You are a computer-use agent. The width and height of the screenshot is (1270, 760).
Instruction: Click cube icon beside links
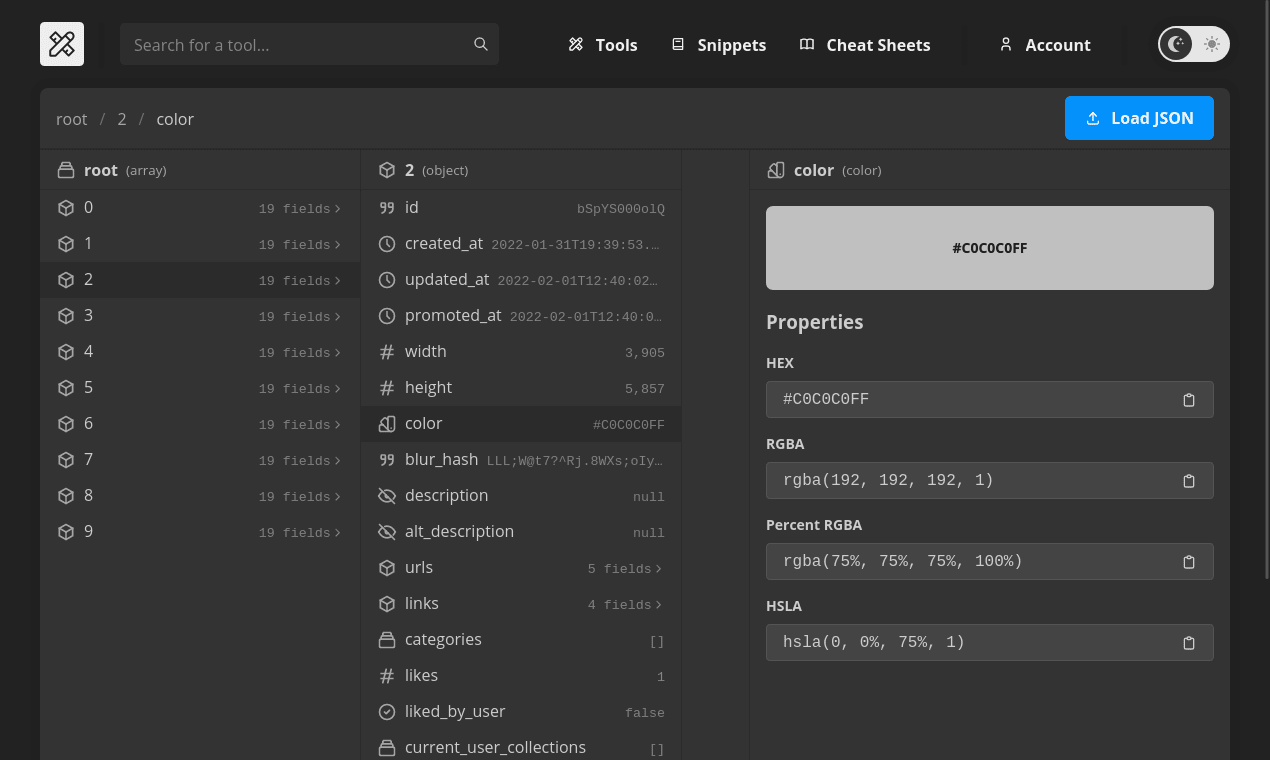387,604
